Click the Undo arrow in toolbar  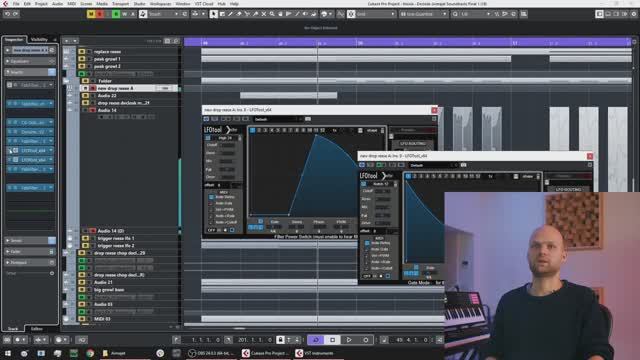7,14
